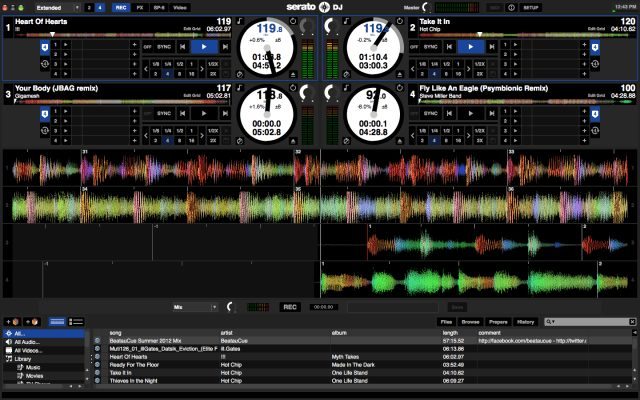This screenshot has height=400, width=640.
Task: Toggle keylock note icon on deck 1
Action: [x=240, y=20]
